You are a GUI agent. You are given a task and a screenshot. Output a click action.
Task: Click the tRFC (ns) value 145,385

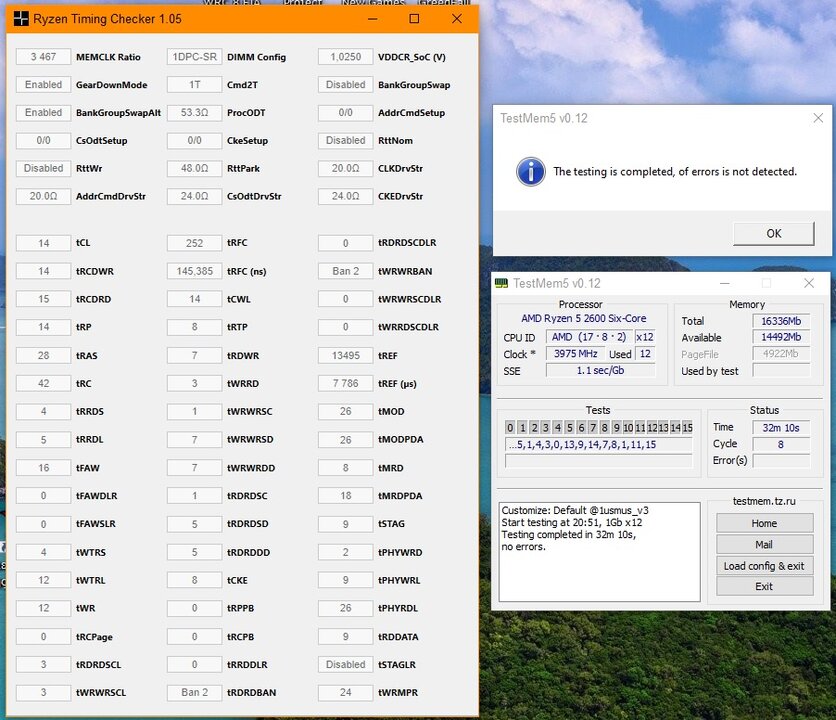point(195,271)
